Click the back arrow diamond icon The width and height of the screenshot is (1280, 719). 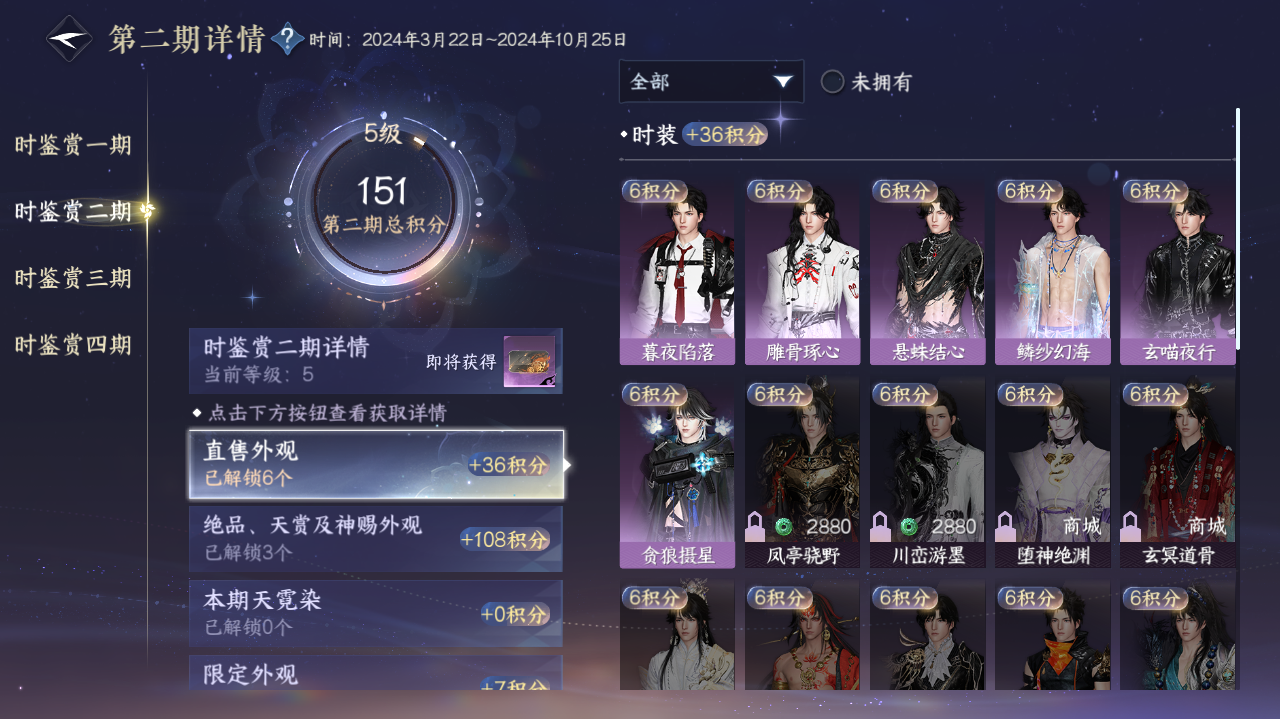(69, 39)
